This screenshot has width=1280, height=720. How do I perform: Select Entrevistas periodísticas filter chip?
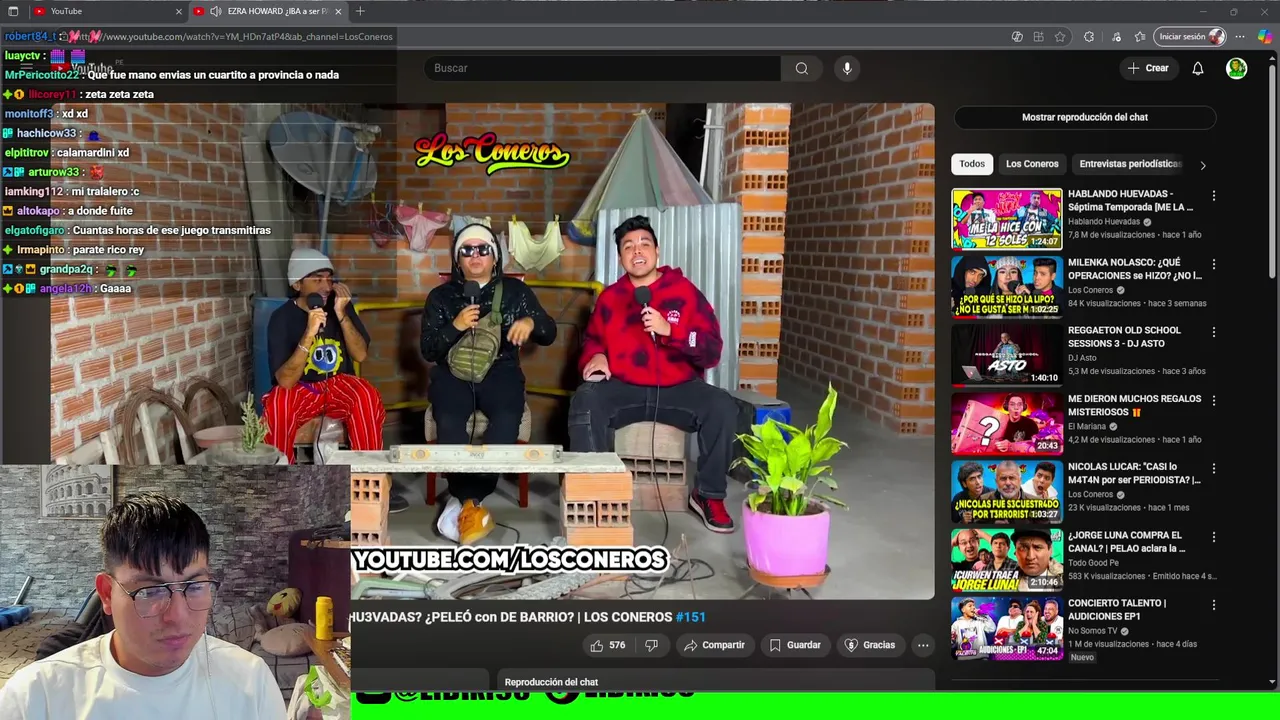(x=1130, y=164)
